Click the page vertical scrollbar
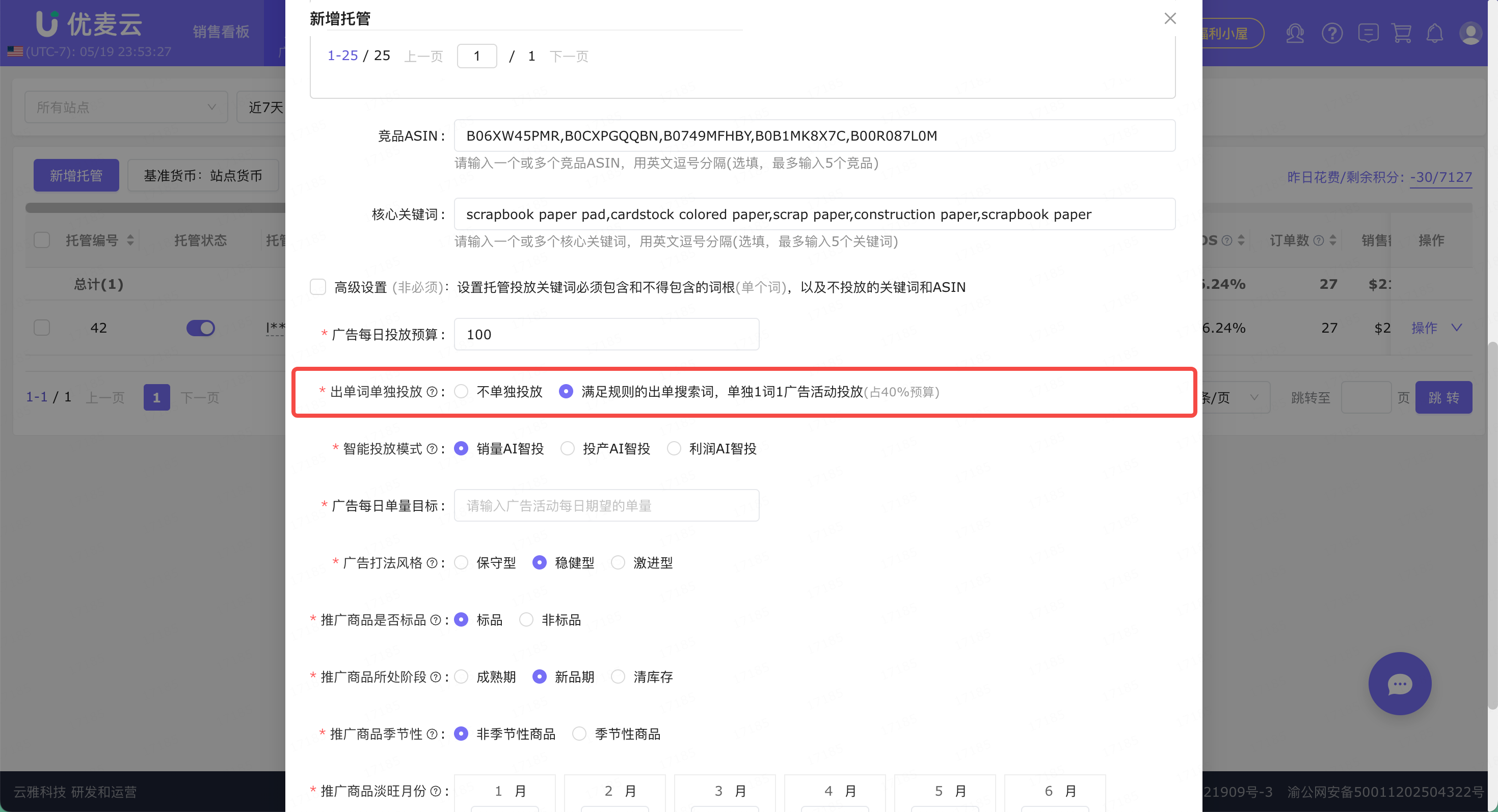This screenshot has height=812, width=1498. point(1493,526)
